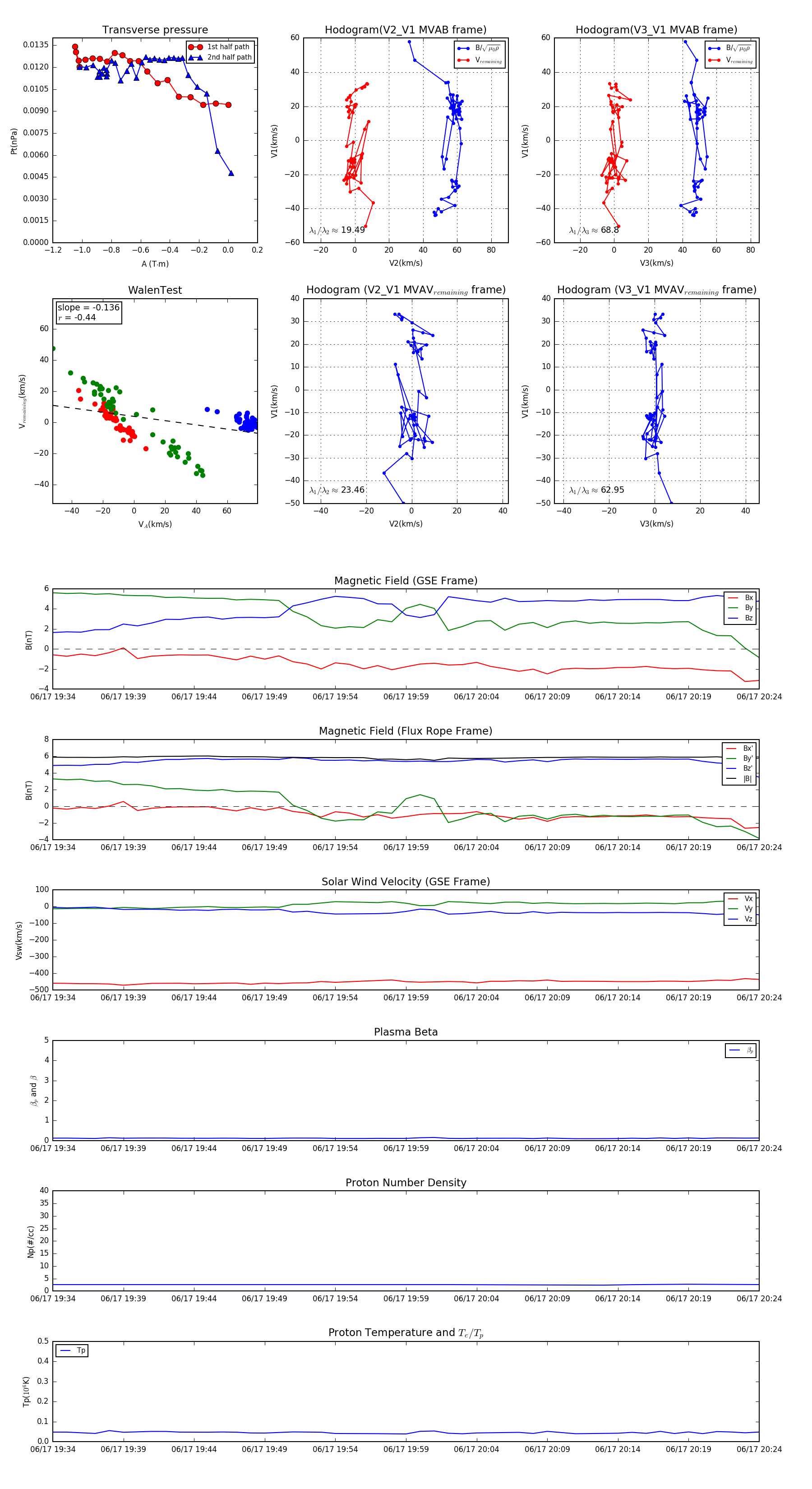Click the "Vsw(km/s)" y-axis label
Viewport: 812px width, 1489px height.
19,940
